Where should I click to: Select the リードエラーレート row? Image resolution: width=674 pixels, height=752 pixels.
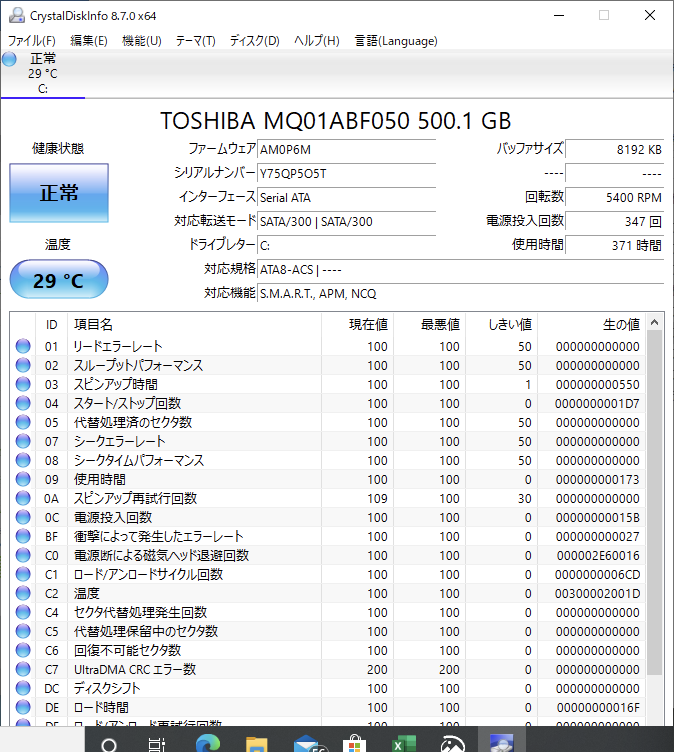pos(328,346)
